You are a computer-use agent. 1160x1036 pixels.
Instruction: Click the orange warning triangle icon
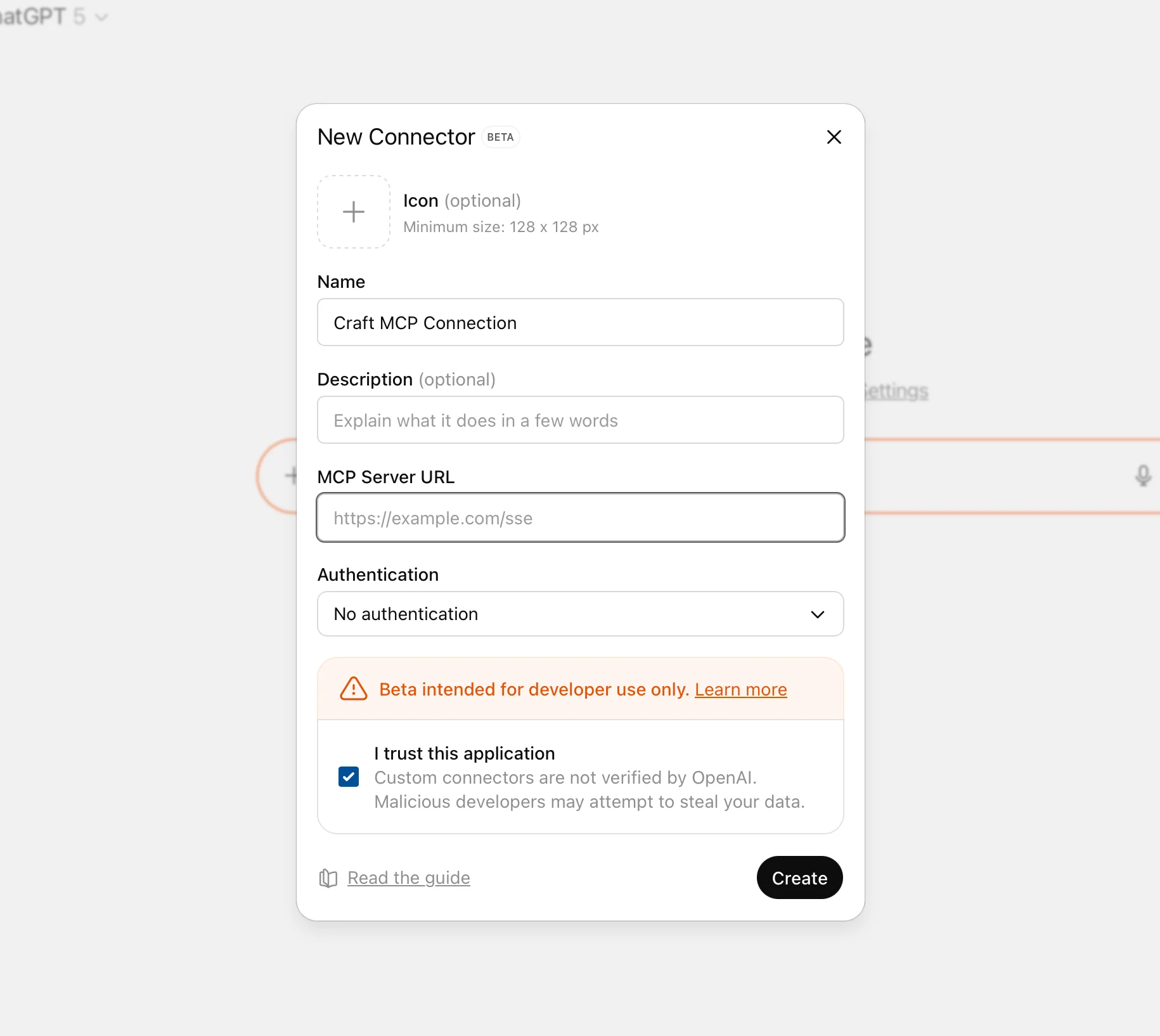(x=353, y=689)
